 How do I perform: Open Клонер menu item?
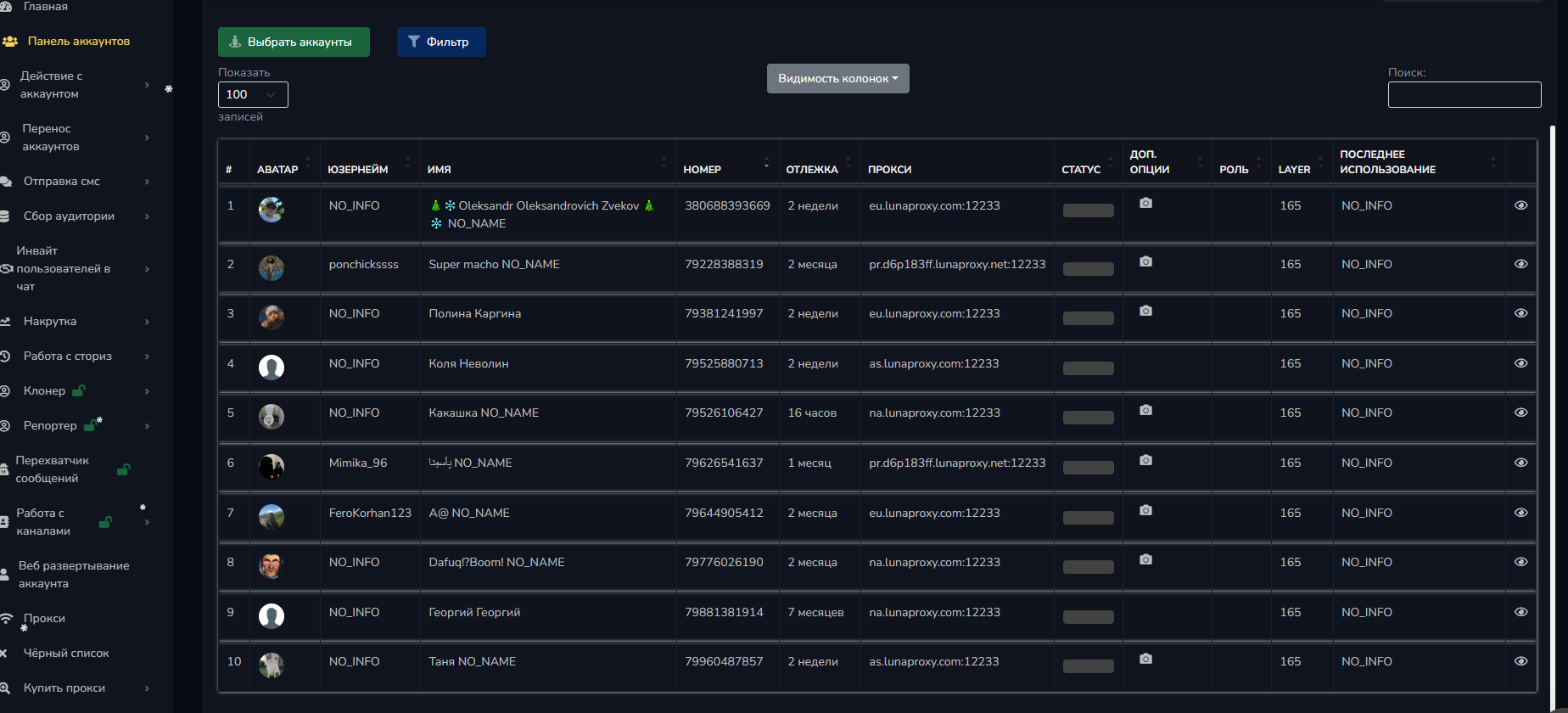(x=44, y=390)
